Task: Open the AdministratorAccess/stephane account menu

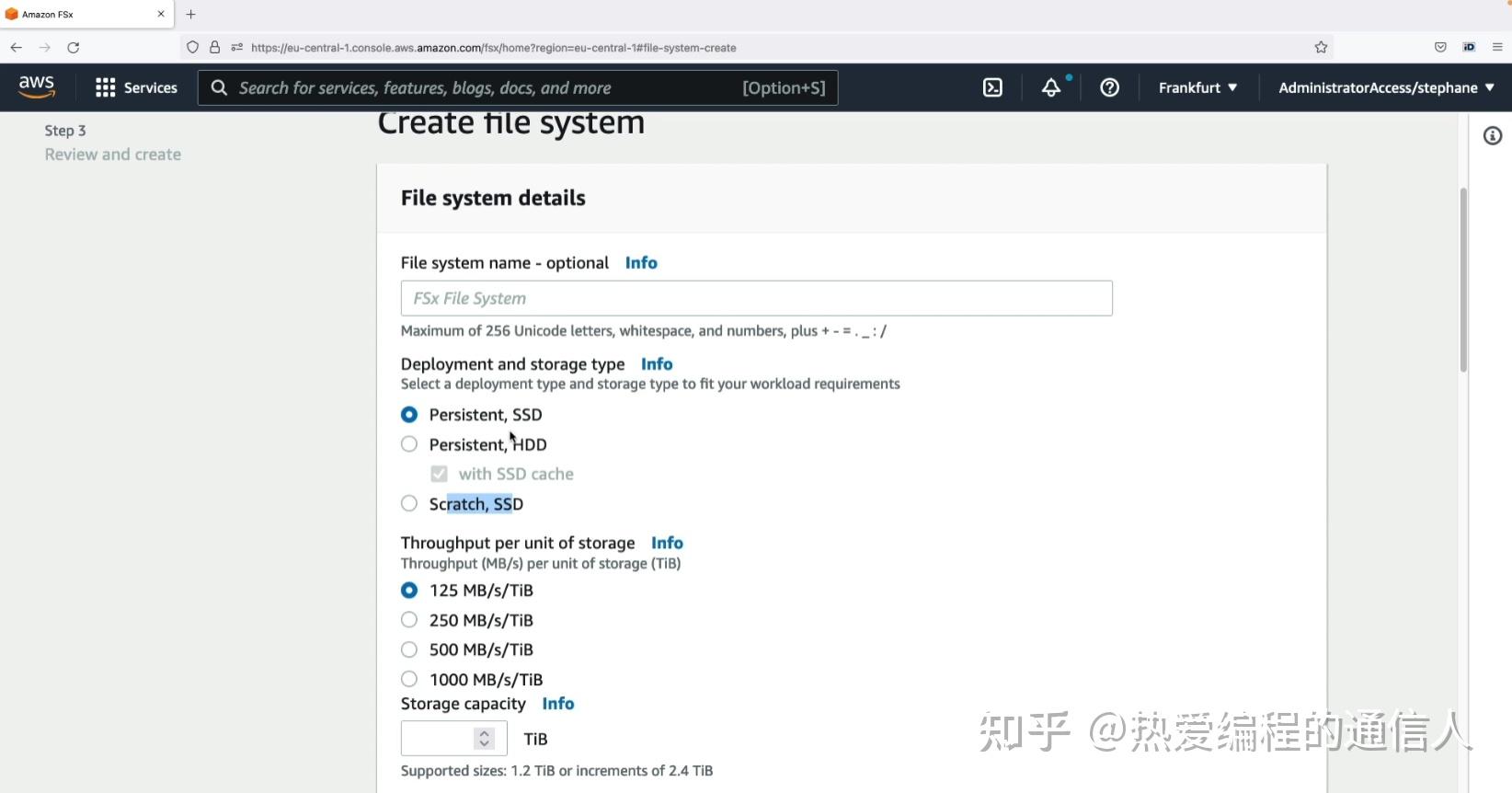Action: click(x=1386, y=87)
